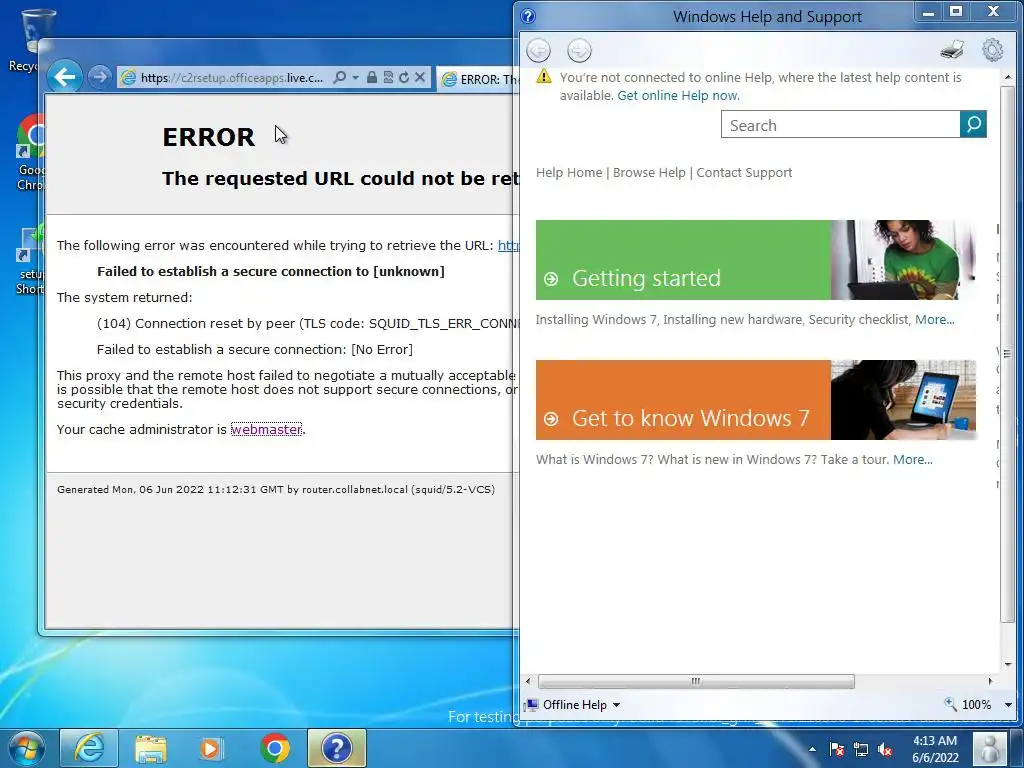
Task: Open the URL link in the error message
Action: (x=508, y=246)
